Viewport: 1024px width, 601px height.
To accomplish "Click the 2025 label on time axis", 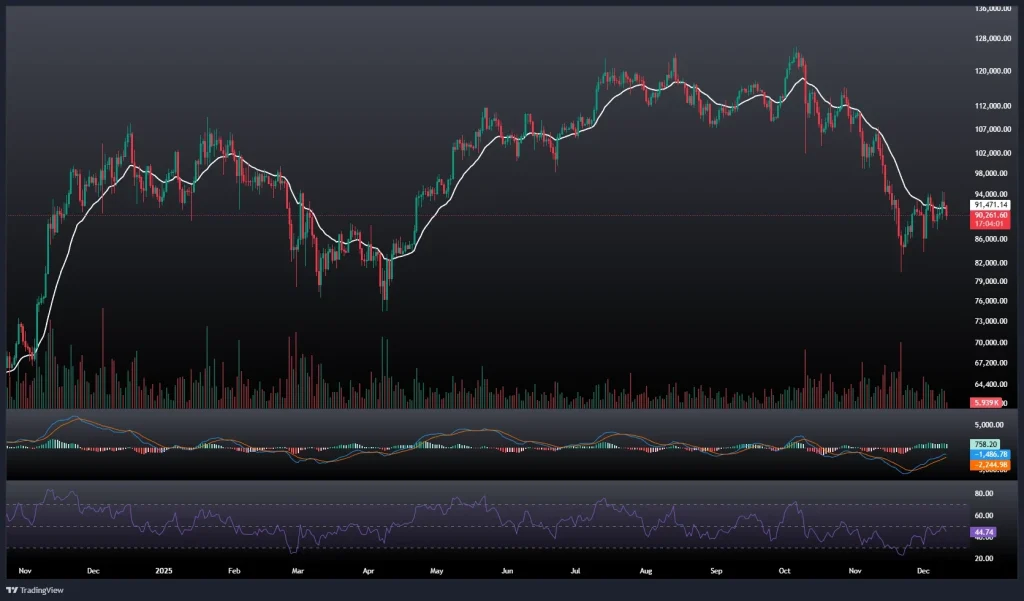I will [163, 572].
